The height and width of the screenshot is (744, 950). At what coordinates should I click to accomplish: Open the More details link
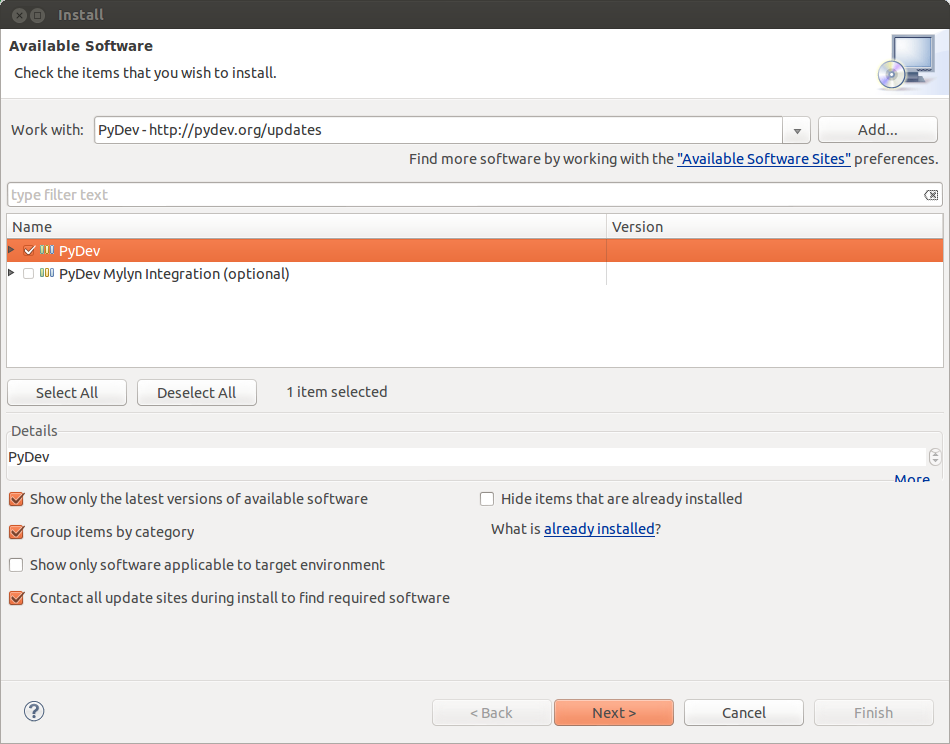point(912,478)
